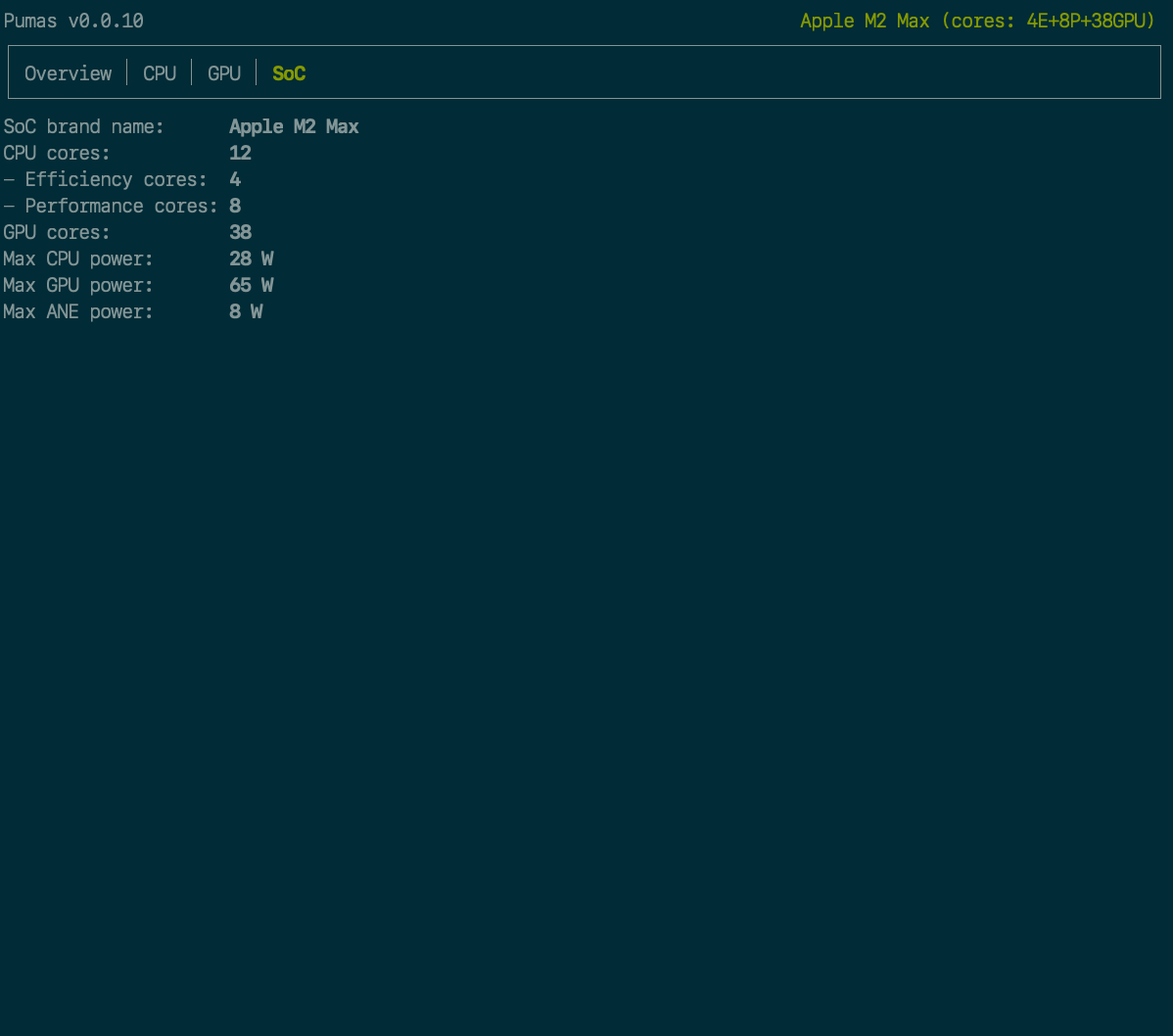This screenshot has width=1173, height=1036.
Task: Click the 'SoC brand name:' label
Action: [x=84, y=126]
